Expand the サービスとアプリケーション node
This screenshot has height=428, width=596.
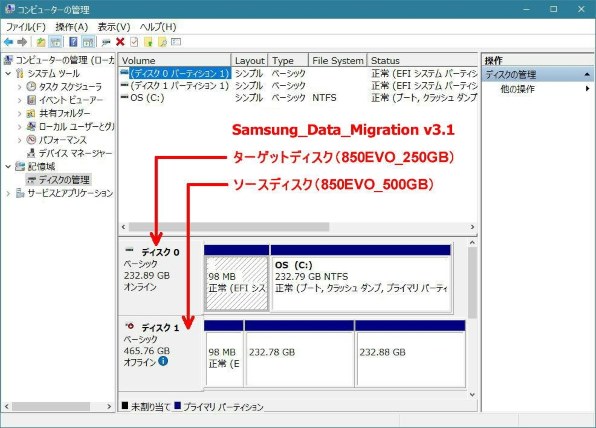click(x=8, y=193)
